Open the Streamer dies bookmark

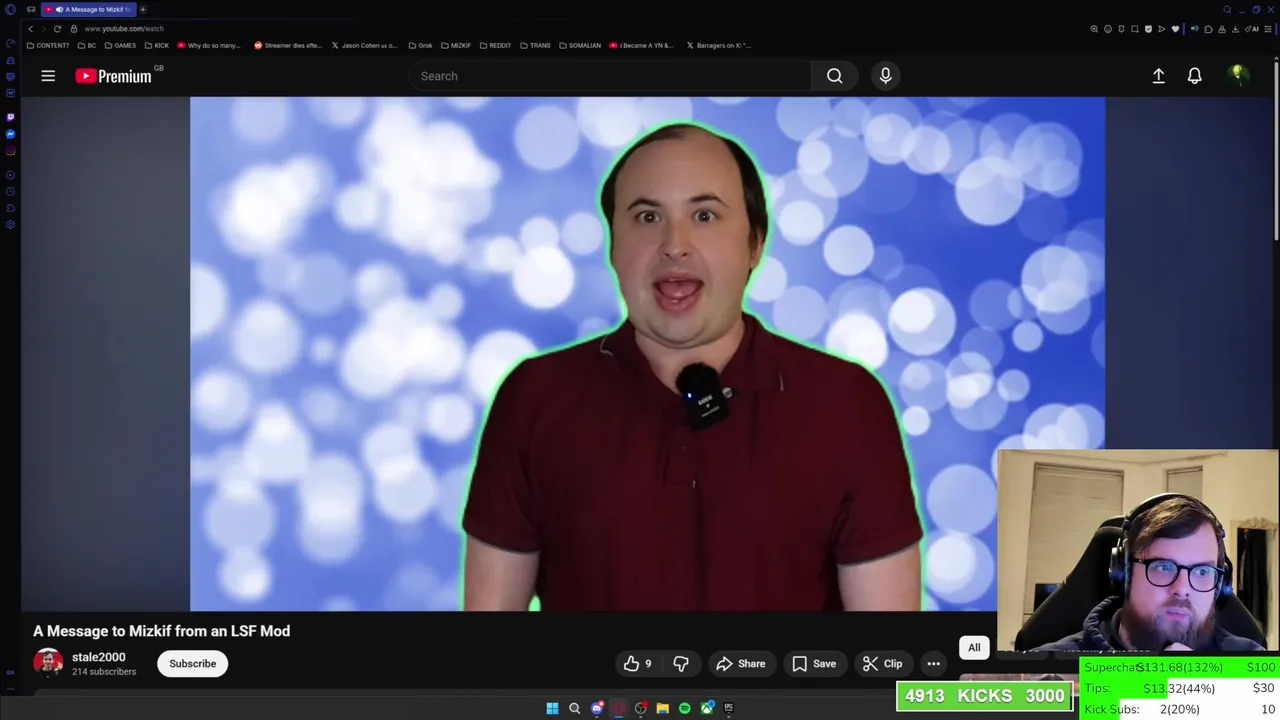[x=288, y=45]
